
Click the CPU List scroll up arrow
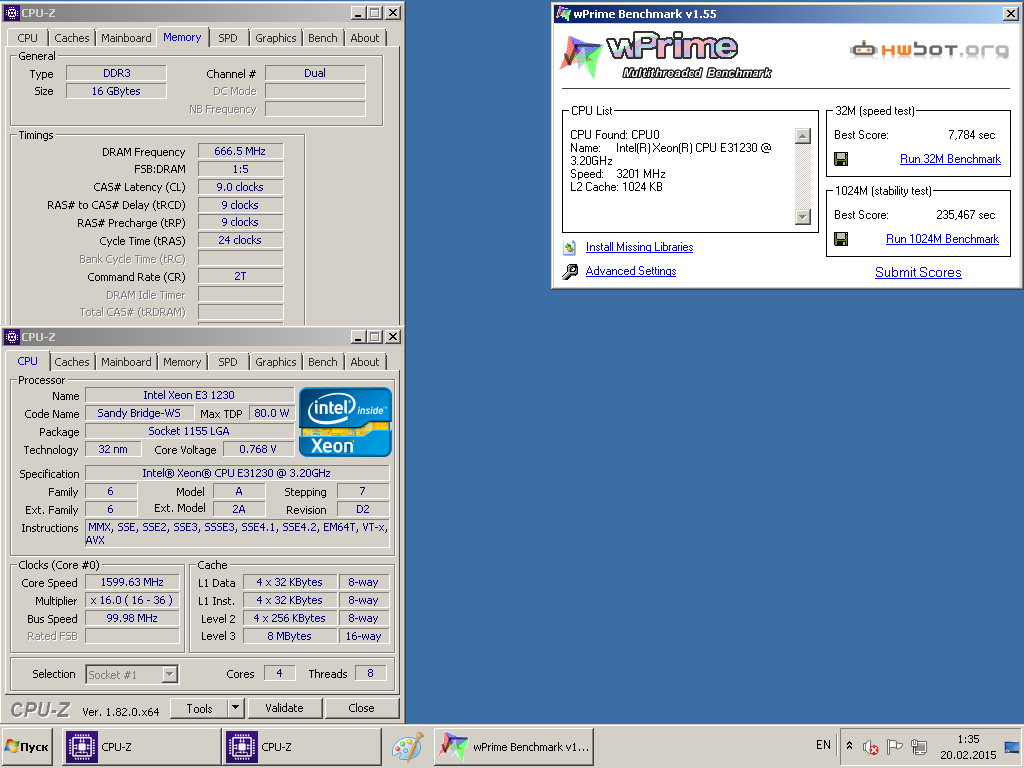click(803, 136)
